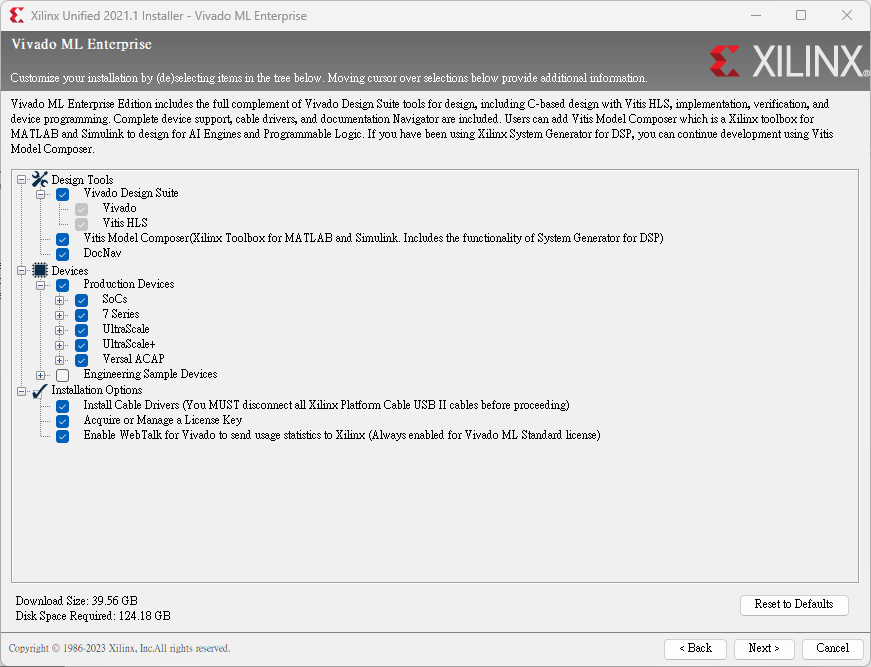Select the DocNav tree row
871x667 pixels.
(102, 253)
